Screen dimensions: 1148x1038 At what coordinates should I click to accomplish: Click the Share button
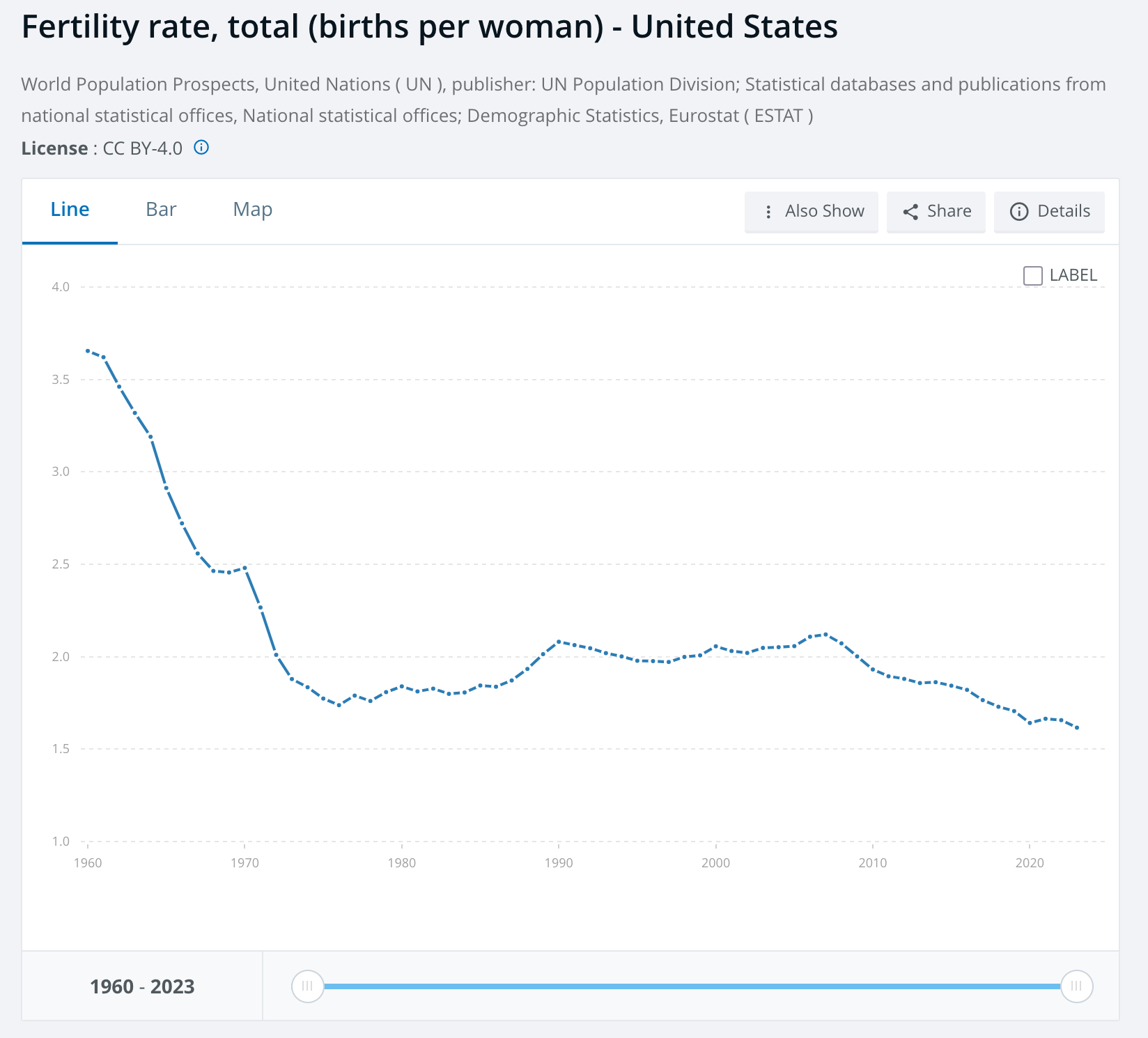[936, 212]
